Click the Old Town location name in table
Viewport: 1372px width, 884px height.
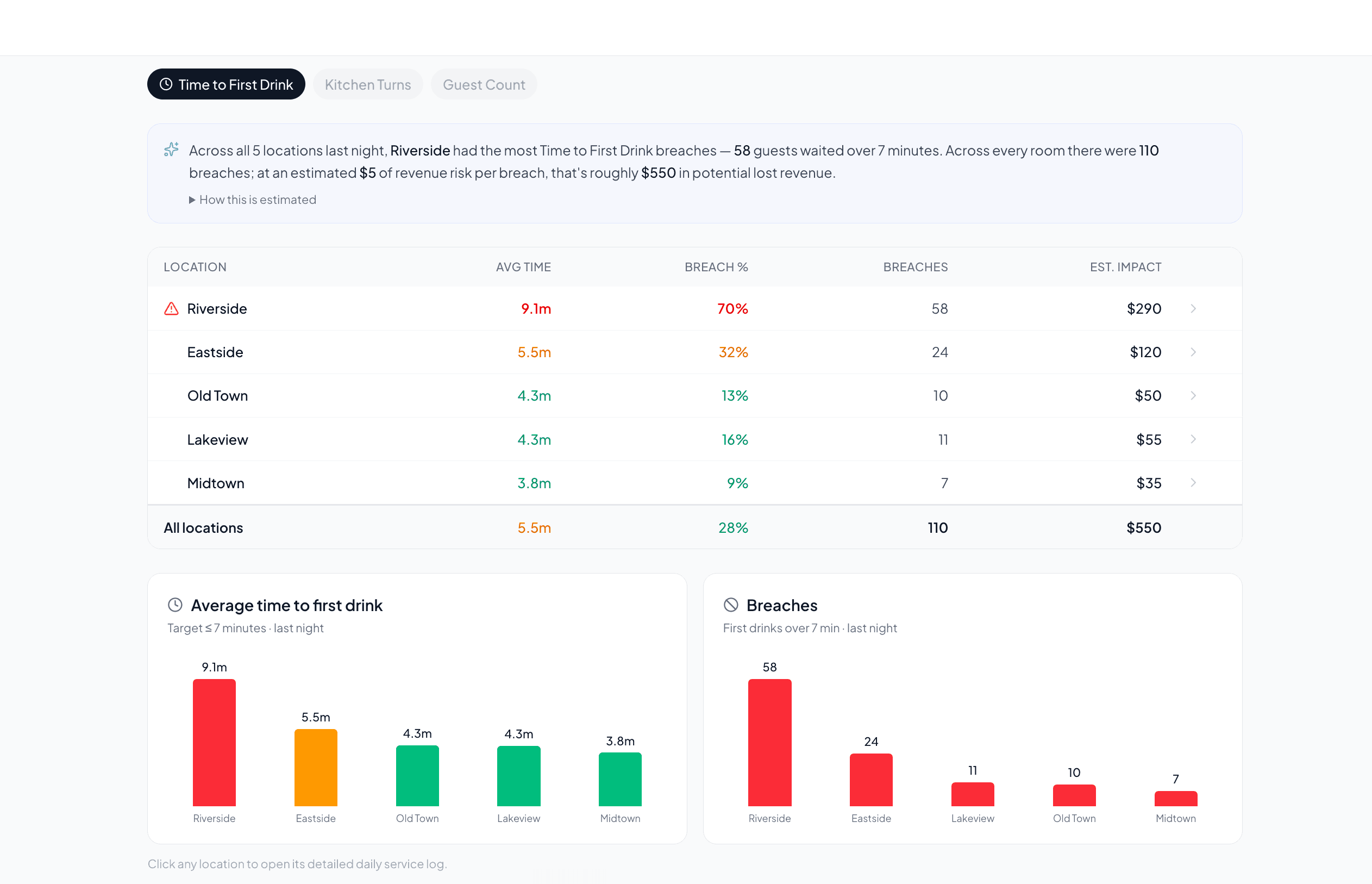click(217, 396)
